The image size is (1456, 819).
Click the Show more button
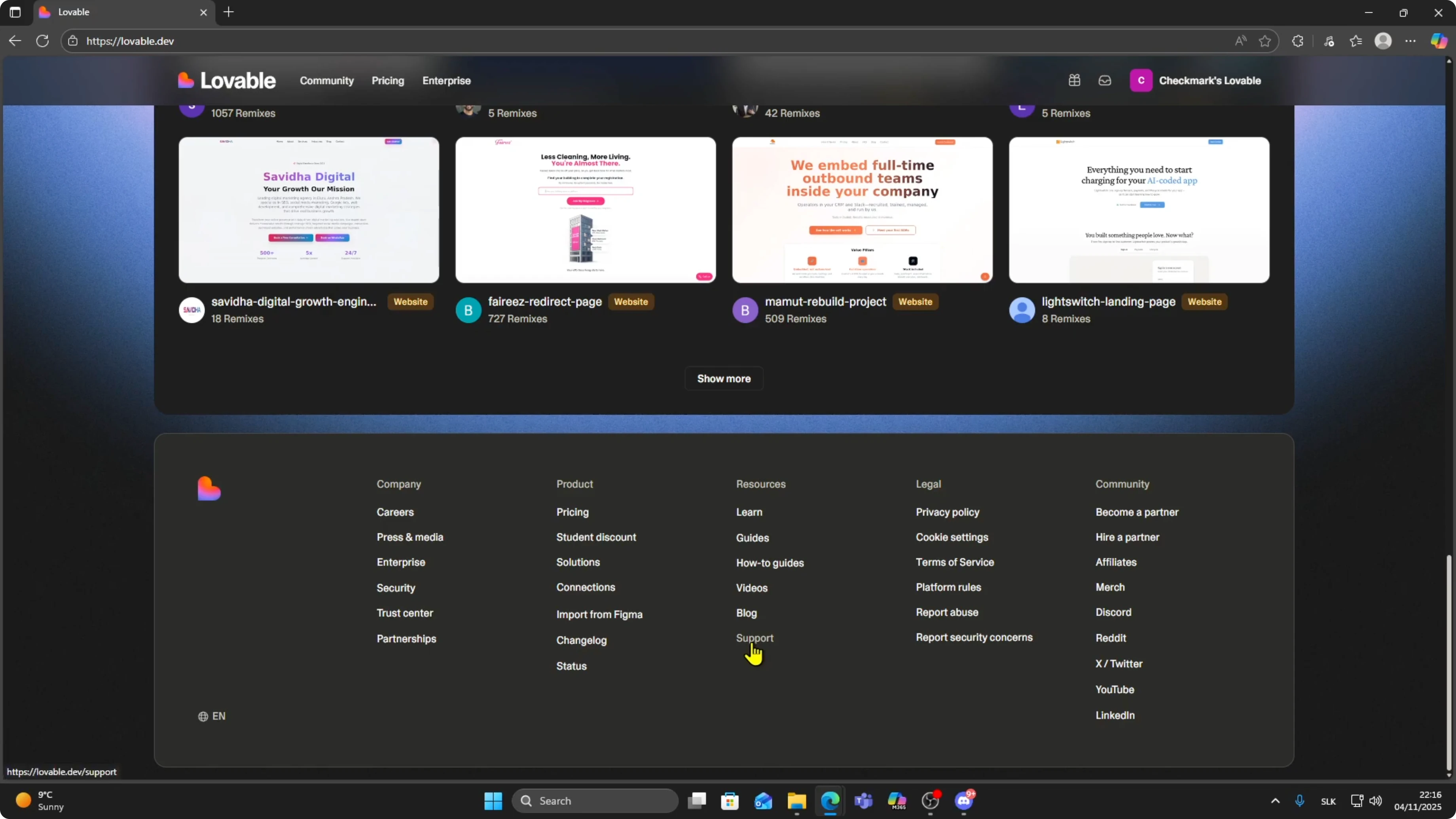(724, 378)
